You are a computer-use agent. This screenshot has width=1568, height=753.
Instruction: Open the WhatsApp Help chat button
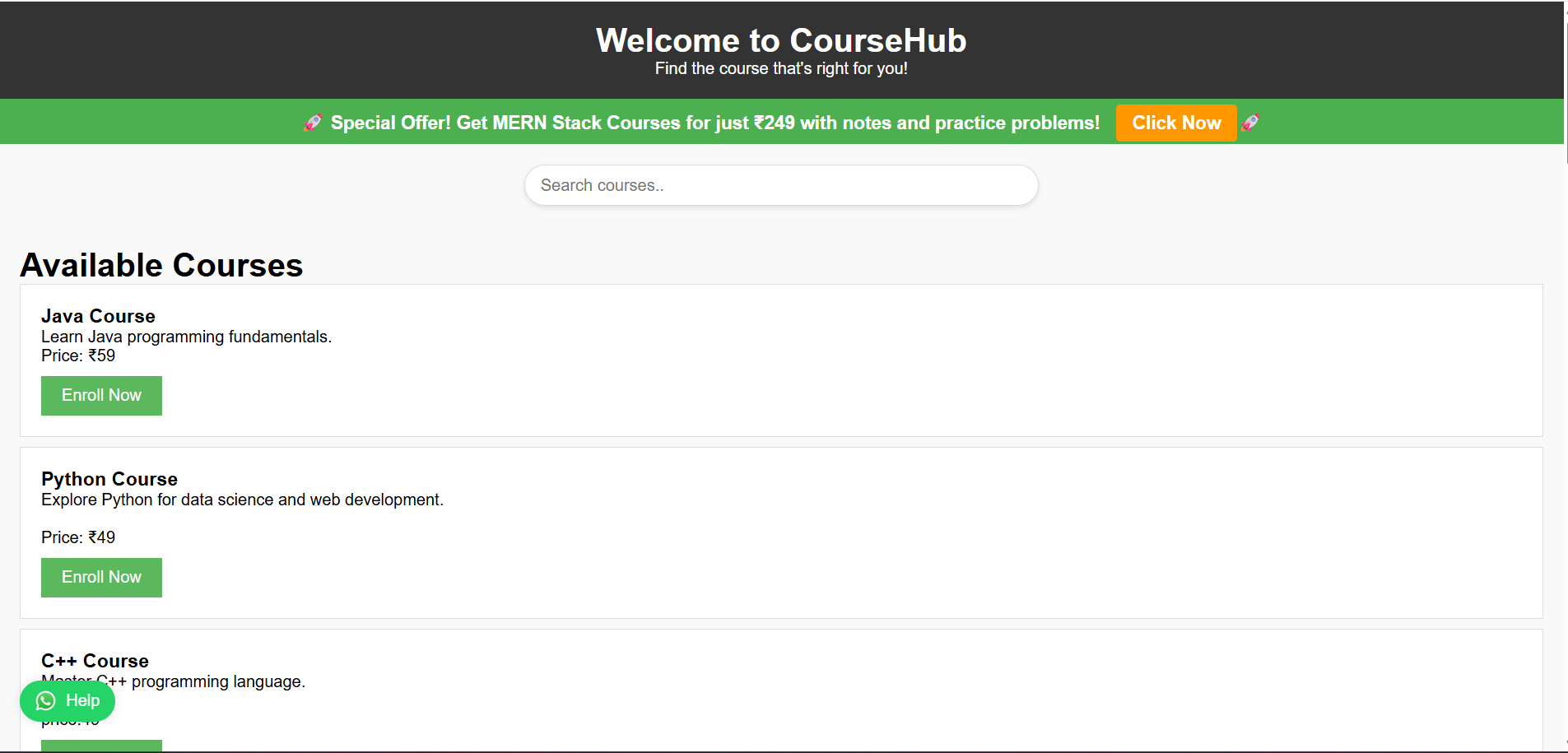pos(67,701)
